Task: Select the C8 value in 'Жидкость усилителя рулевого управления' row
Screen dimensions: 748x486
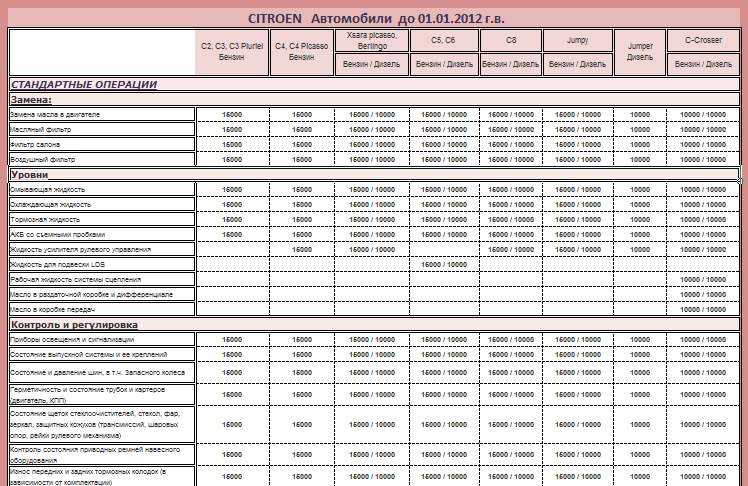Action: pos(511,249)
